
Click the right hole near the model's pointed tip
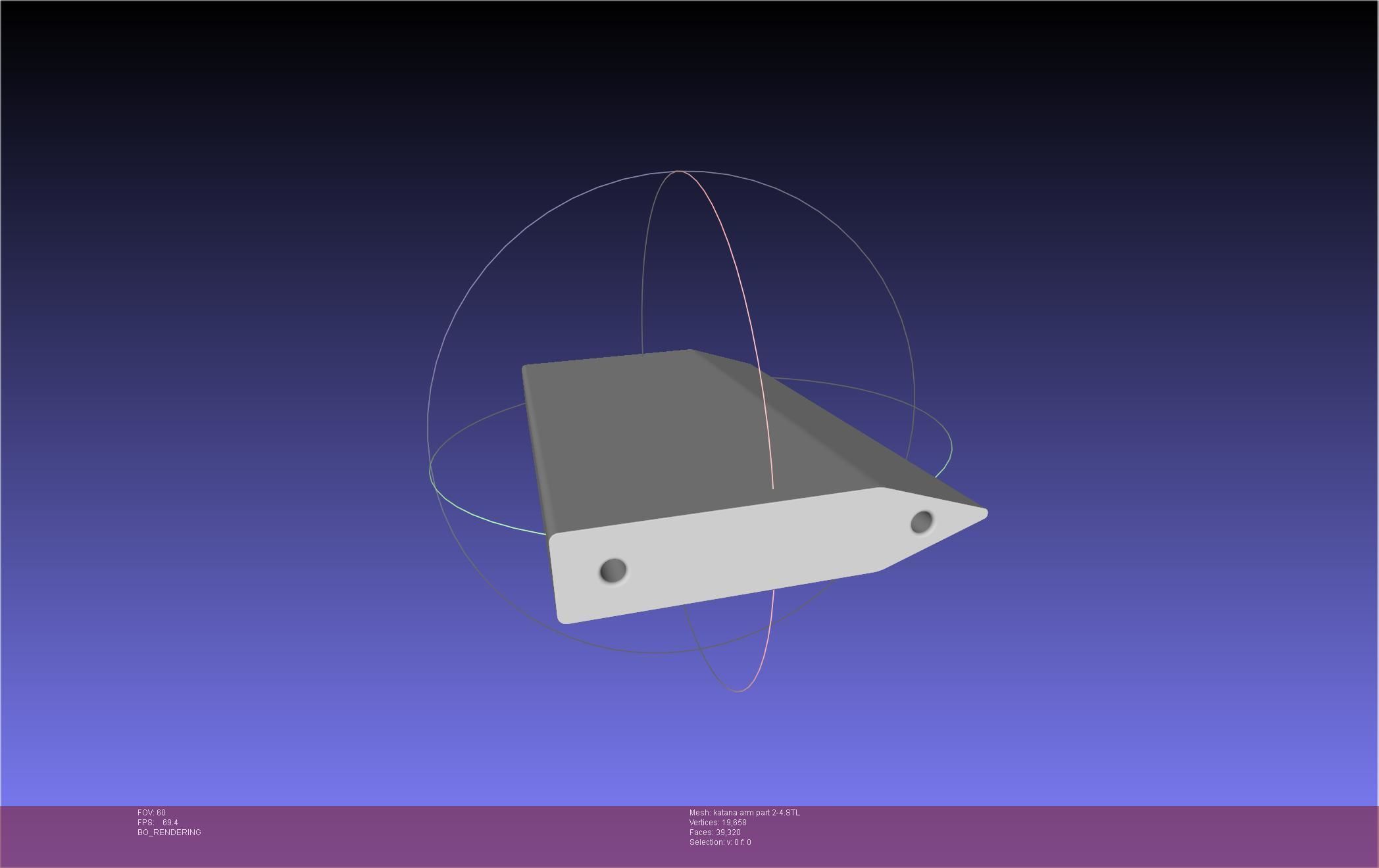tap(922, 522)
